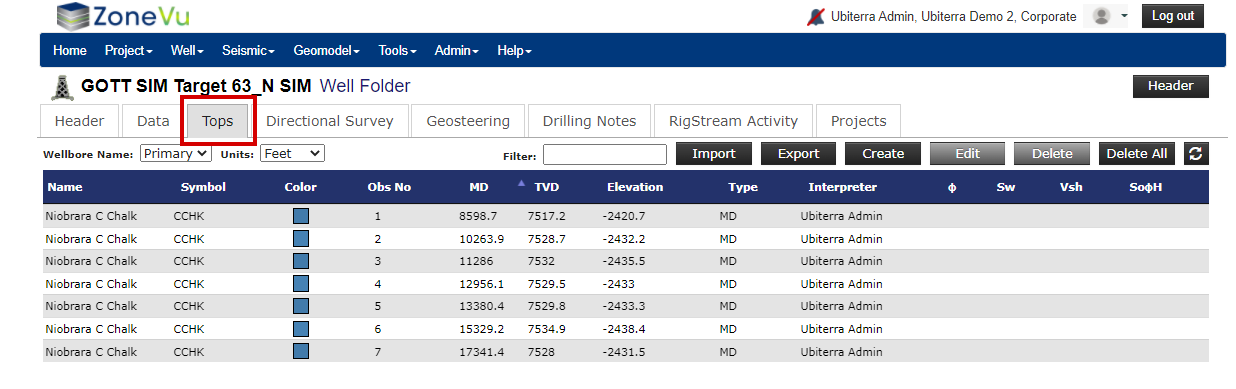The width and height of the screenshot is (1236, 389).
Task: Click color swatch for Obs No 5
Action: (x=300, y=306)
